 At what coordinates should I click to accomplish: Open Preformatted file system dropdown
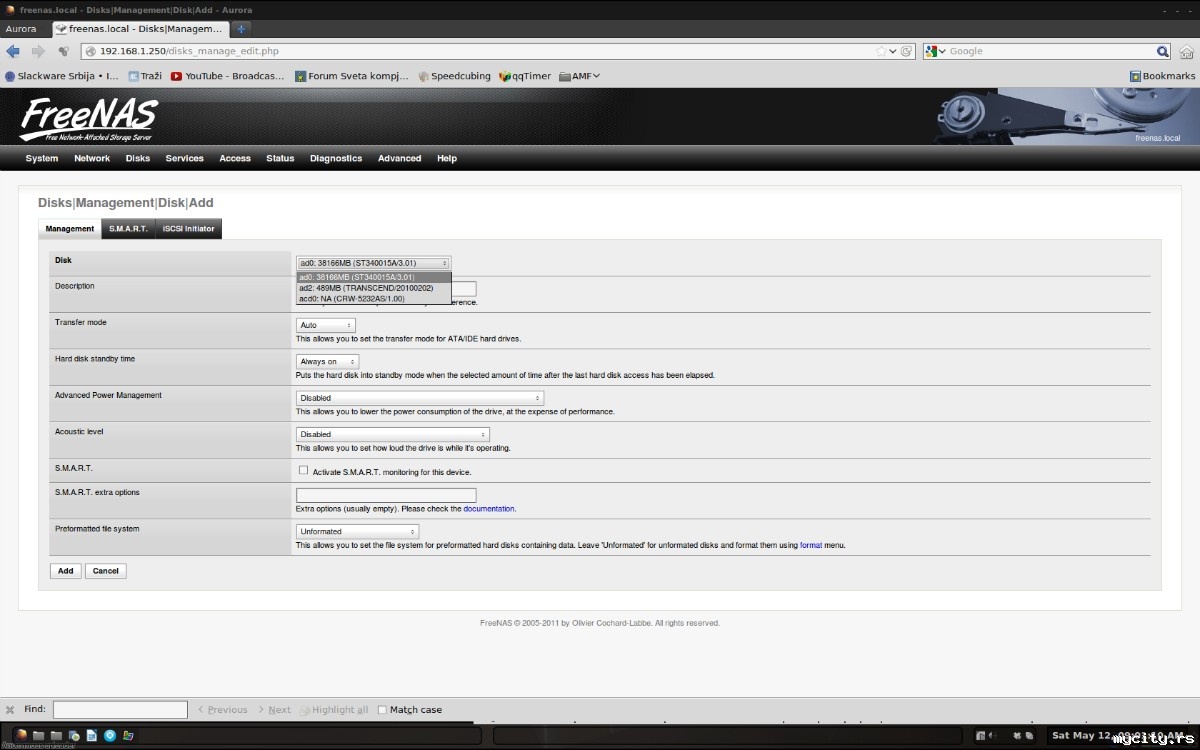pos(357,531)
